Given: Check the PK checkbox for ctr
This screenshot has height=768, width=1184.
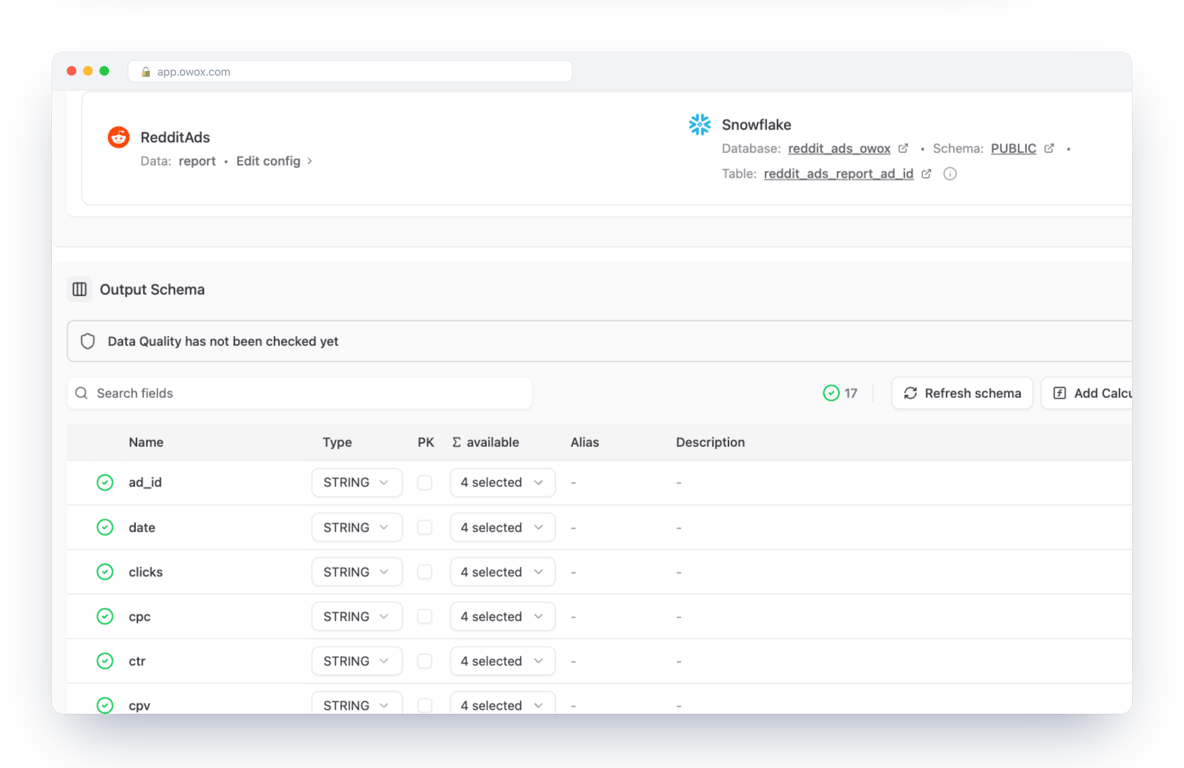Looking at the screenshot, I should (x=425, y=661).
